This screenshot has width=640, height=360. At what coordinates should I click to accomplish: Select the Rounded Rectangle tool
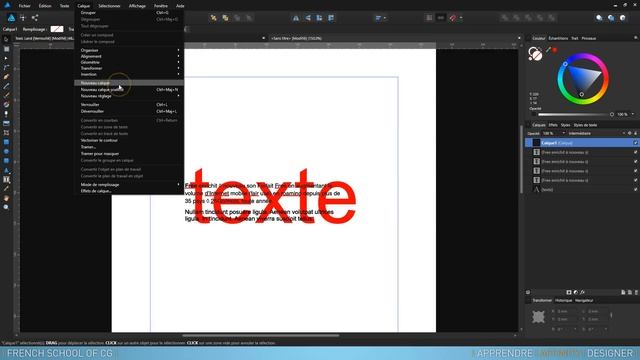pyautogui.click(x=6, y=161)
